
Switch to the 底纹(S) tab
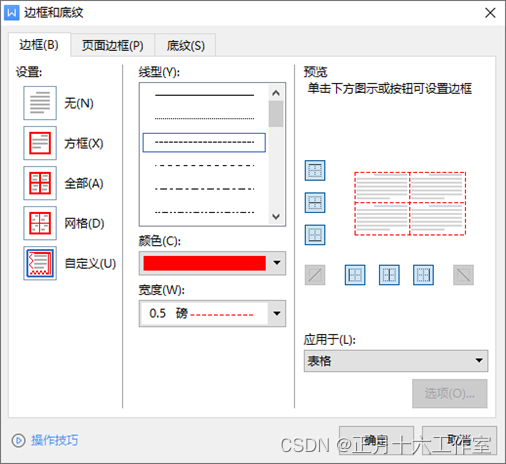(x=185, y=45)
